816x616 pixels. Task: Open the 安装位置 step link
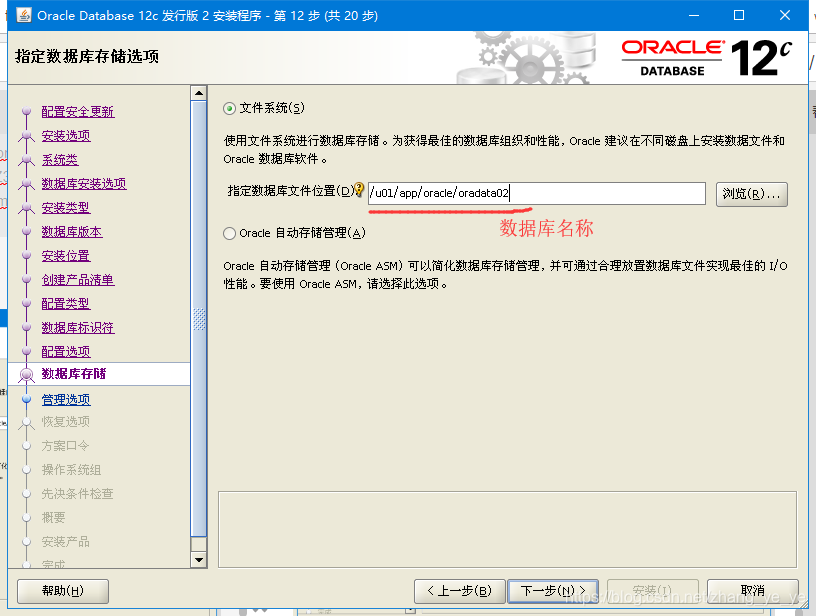66,255
